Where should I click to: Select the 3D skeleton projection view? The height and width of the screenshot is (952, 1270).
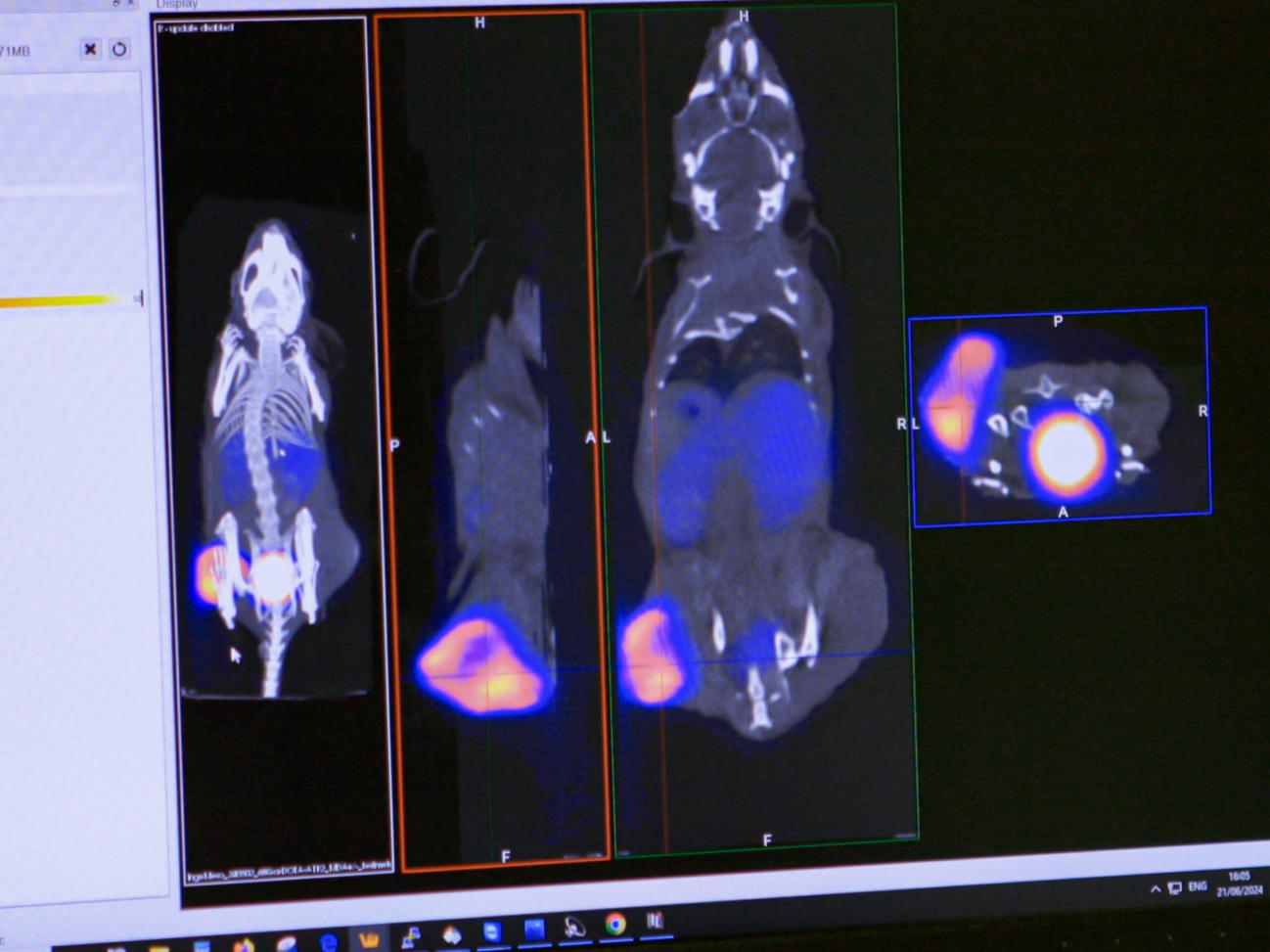(x=273, y=440)
